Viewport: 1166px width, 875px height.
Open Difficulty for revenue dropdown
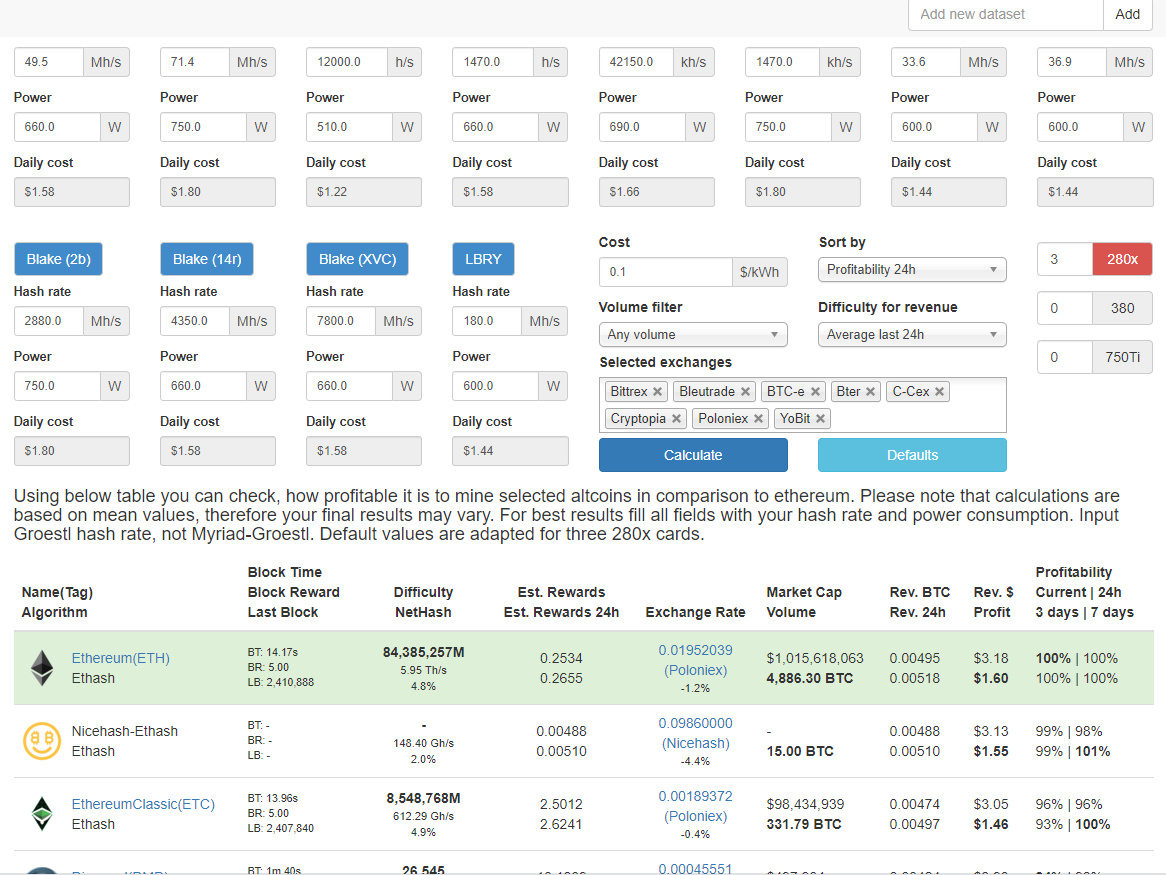point(912,335)
